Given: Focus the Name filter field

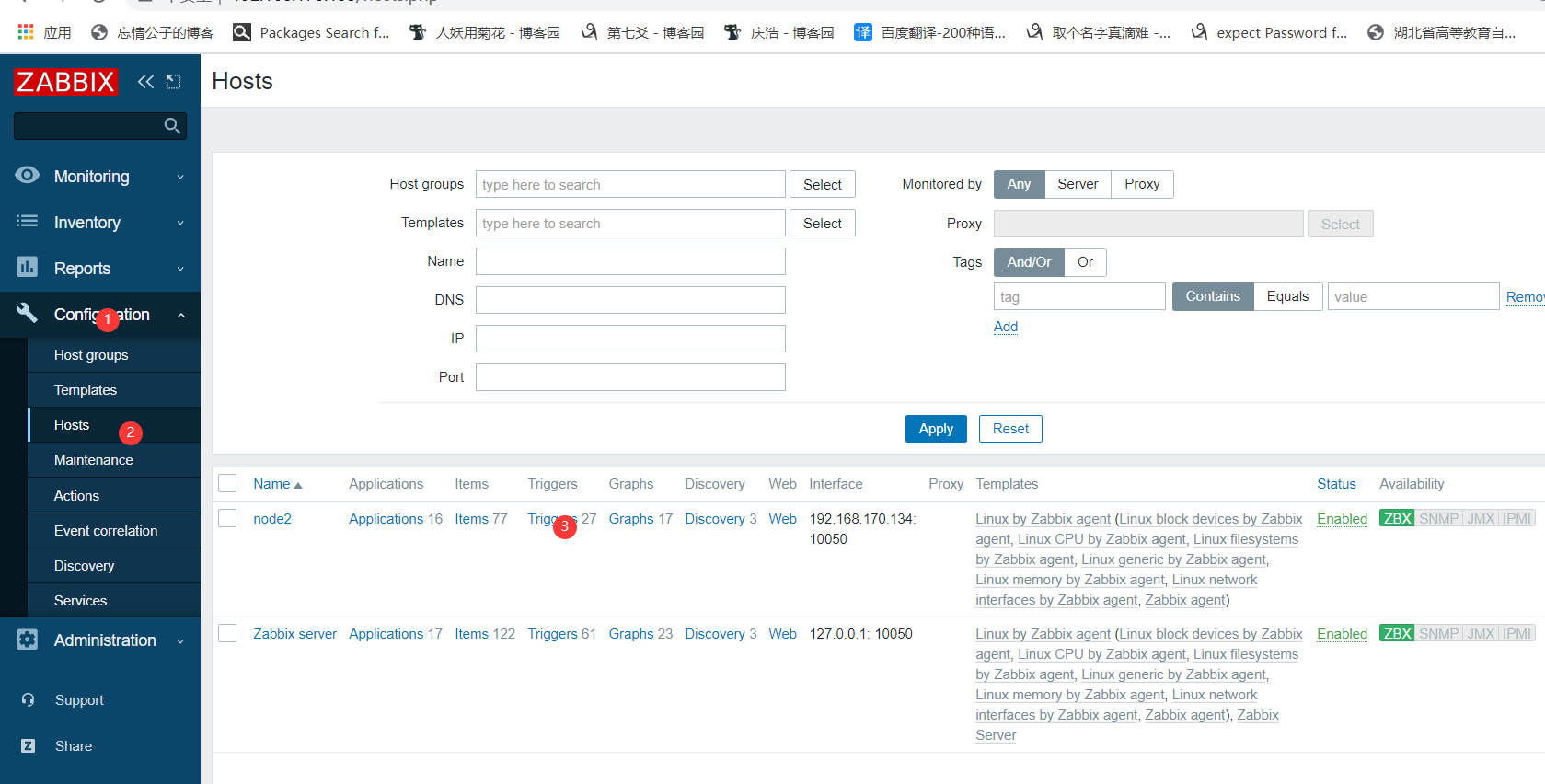Looking at the screenshot, I should coord(630,261).
